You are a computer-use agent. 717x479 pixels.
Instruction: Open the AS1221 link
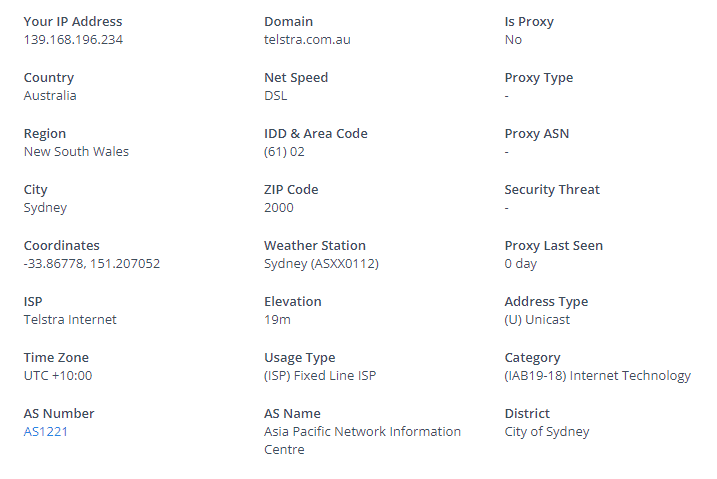click(x=46, y=431)
